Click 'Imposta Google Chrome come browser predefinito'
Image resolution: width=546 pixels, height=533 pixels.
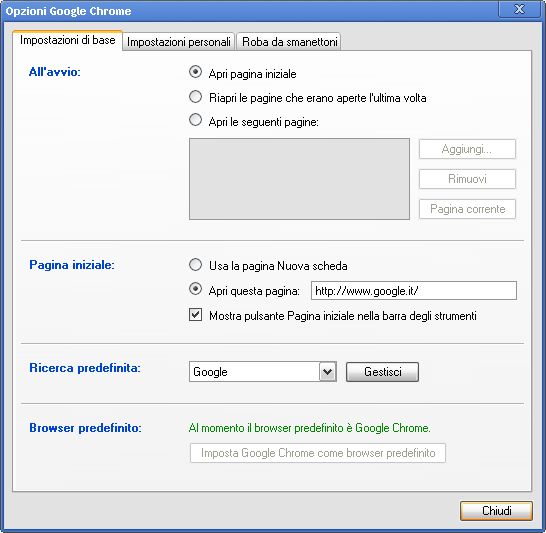pos(318,453)
